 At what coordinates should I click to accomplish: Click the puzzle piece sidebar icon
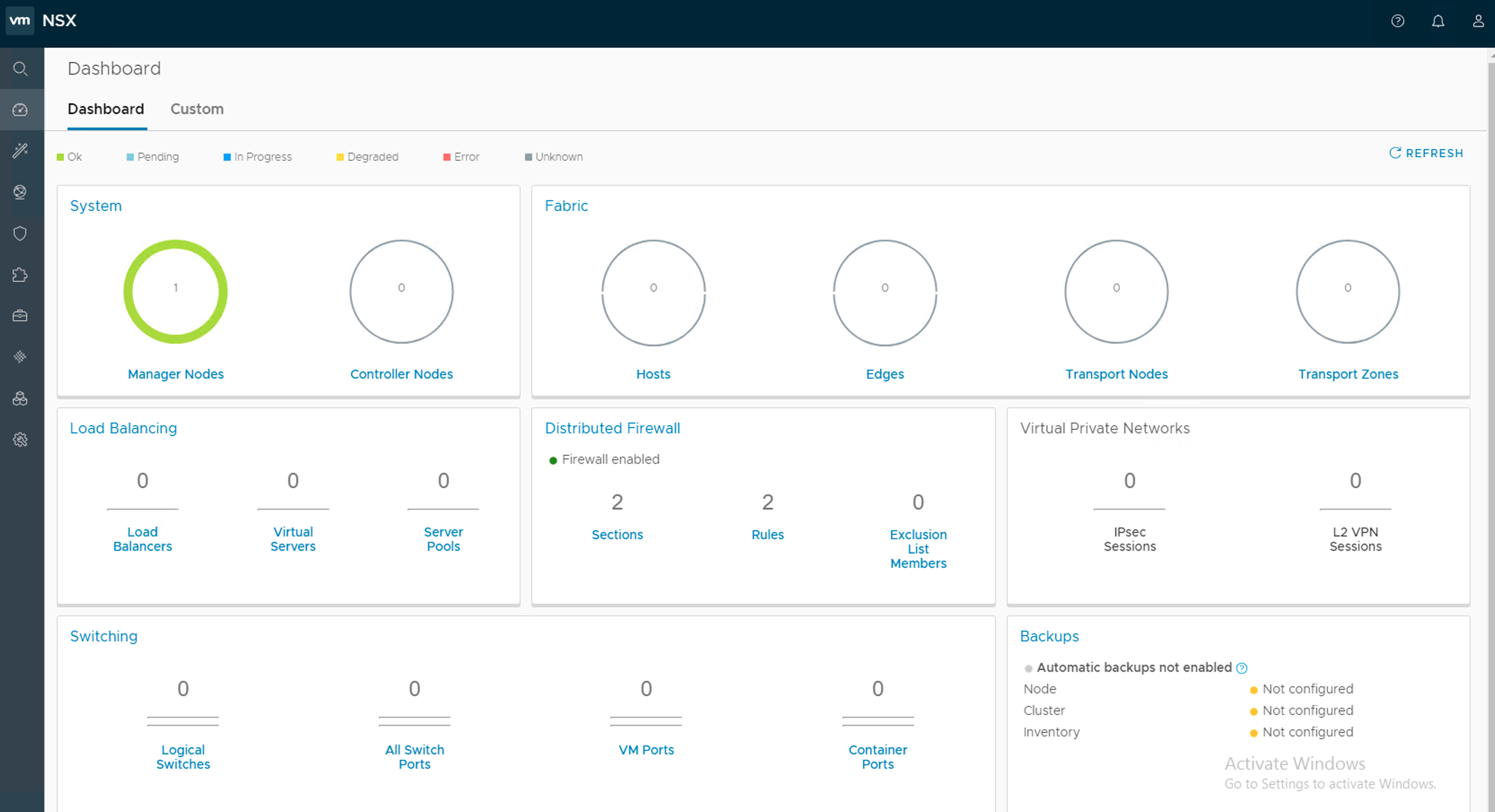[20, 275]
